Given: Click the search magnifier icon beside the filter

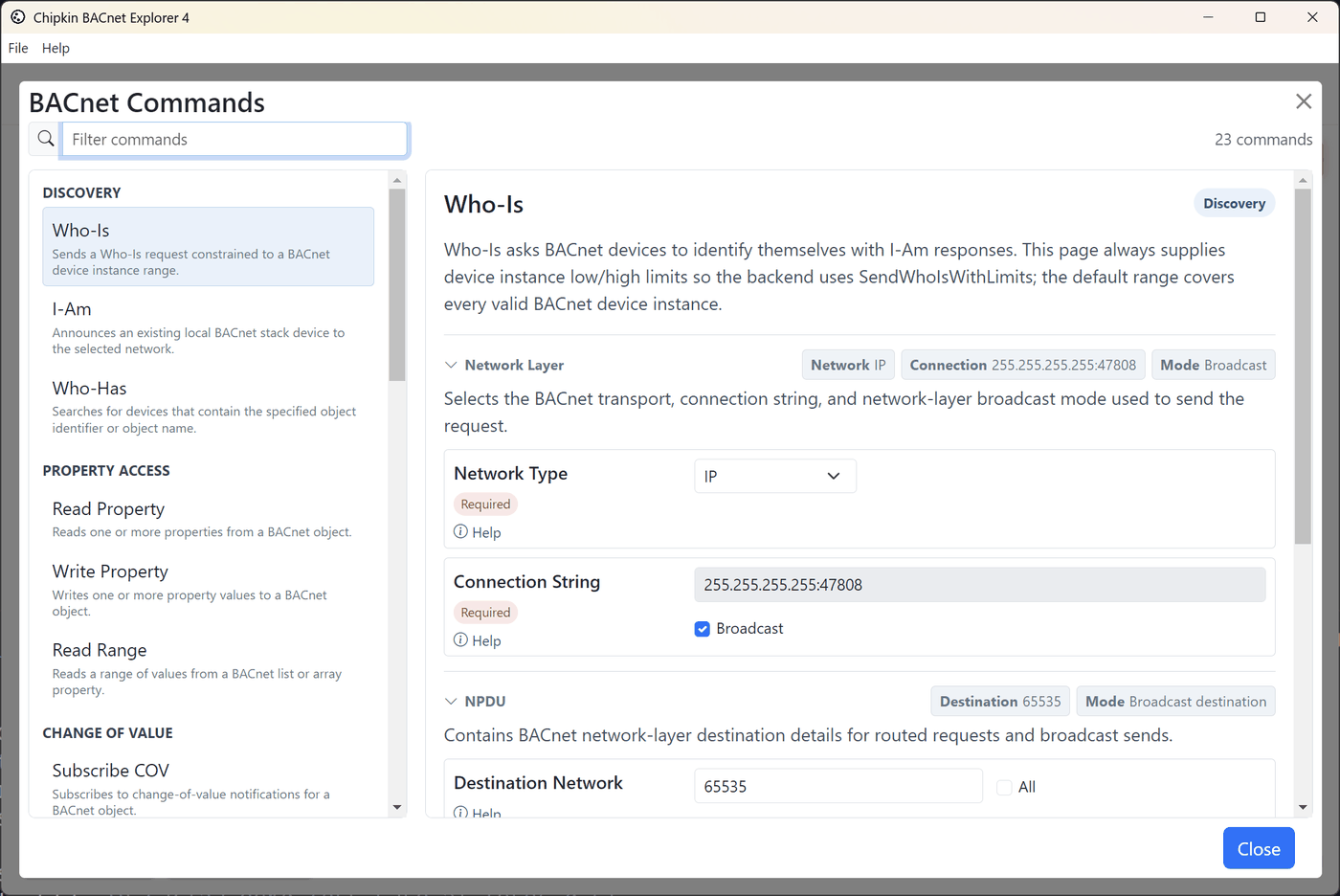Looking at the screenshot, I should (x=45, y=139).
